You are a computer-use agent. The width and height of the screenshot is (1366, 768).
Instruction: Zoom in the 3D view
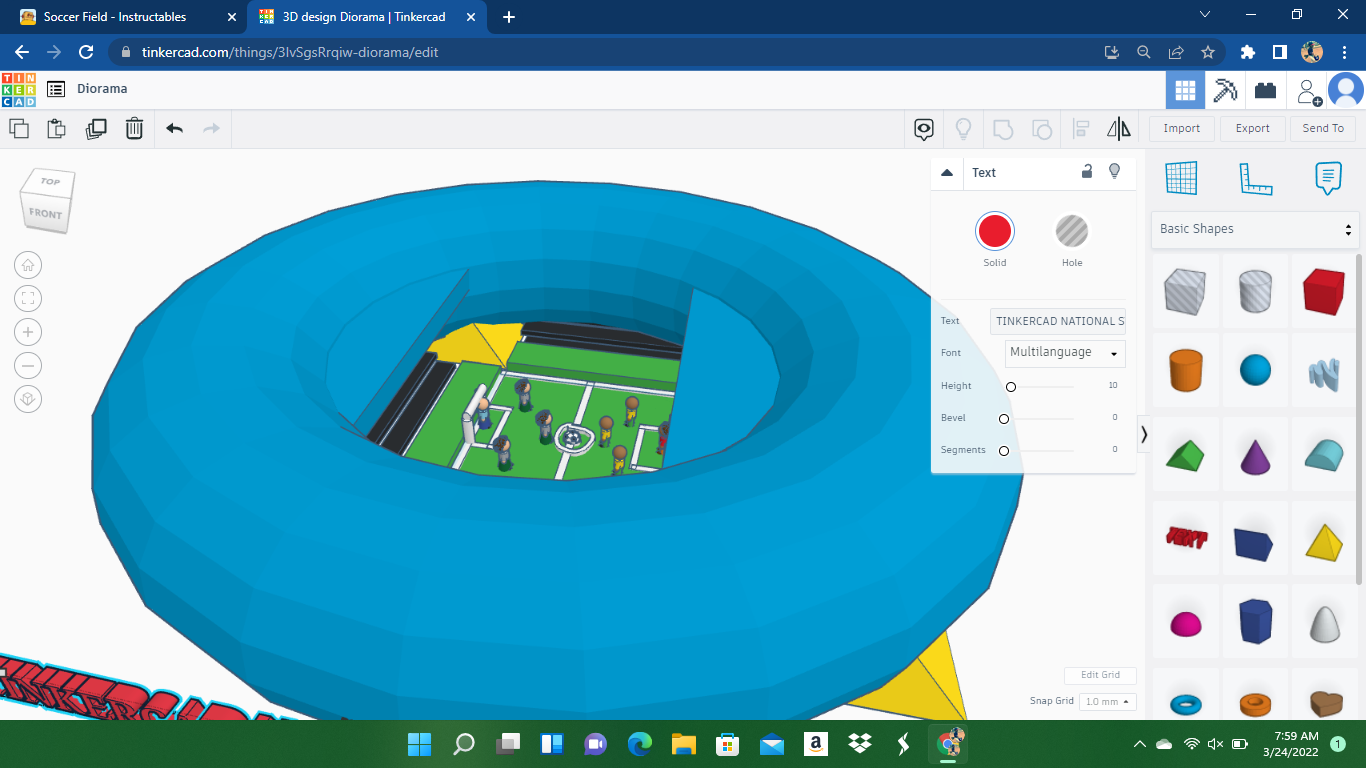point(28,332)
